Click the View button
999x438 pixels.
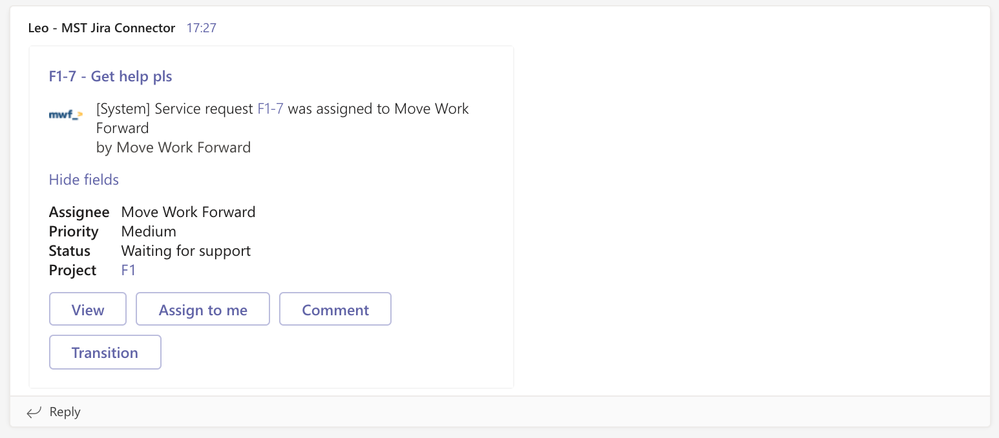[88, 309]
